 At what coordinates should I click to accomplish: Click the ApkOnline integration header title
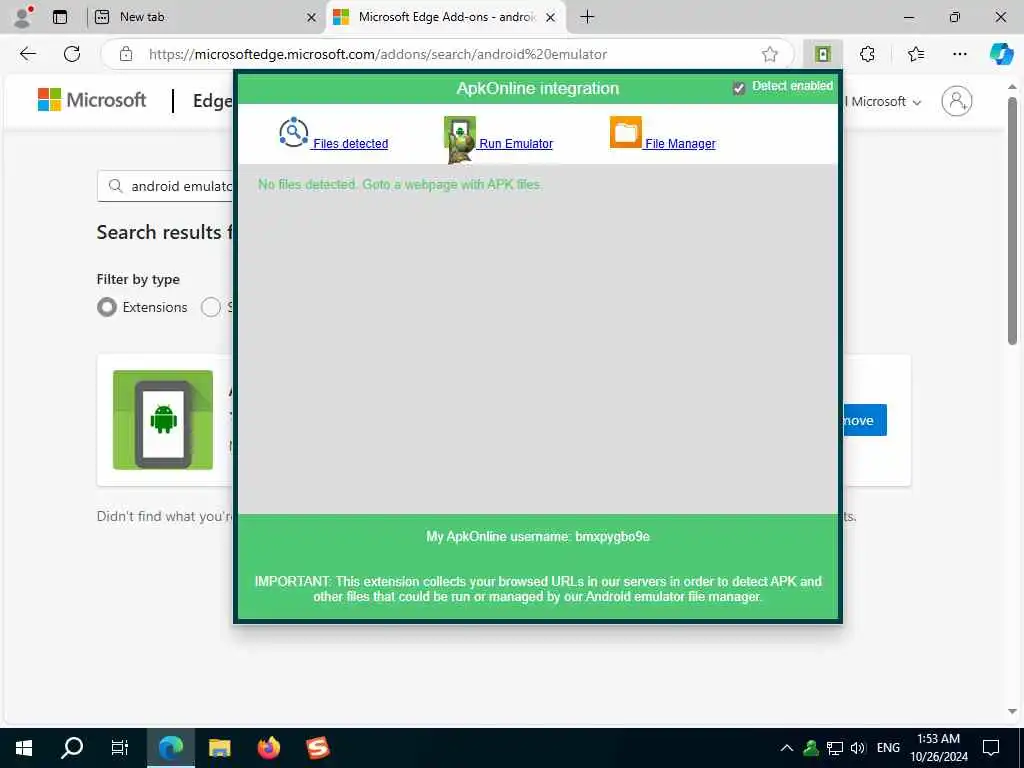click(537, 88)
